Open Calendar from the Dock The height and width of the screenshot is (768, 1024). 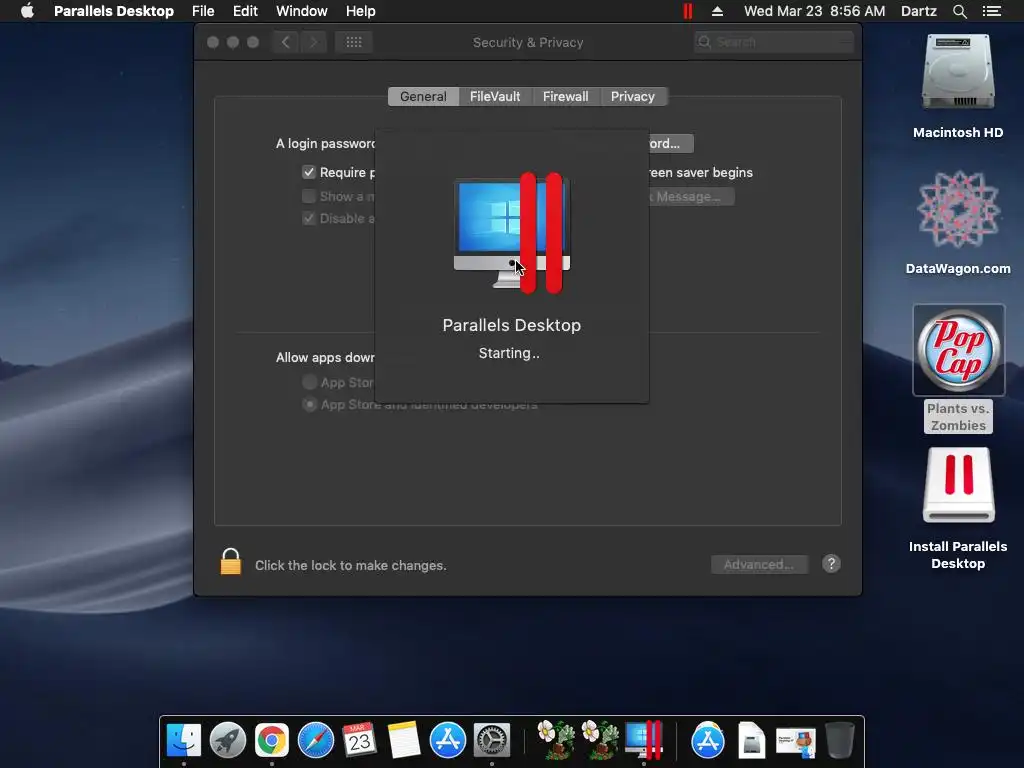(x=360, y=741)
